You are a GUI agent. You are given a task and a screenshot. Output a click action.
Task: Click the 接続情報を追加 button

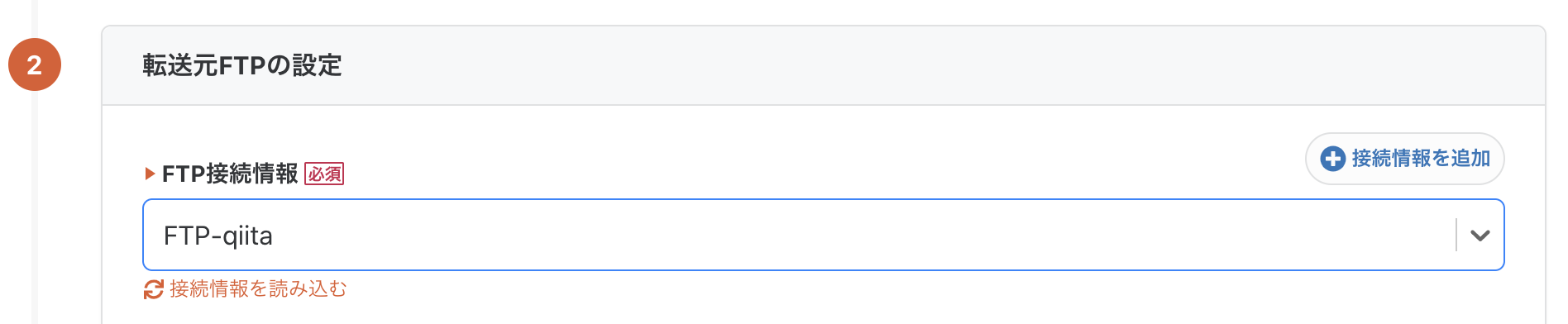click(x=1404, y=159)
